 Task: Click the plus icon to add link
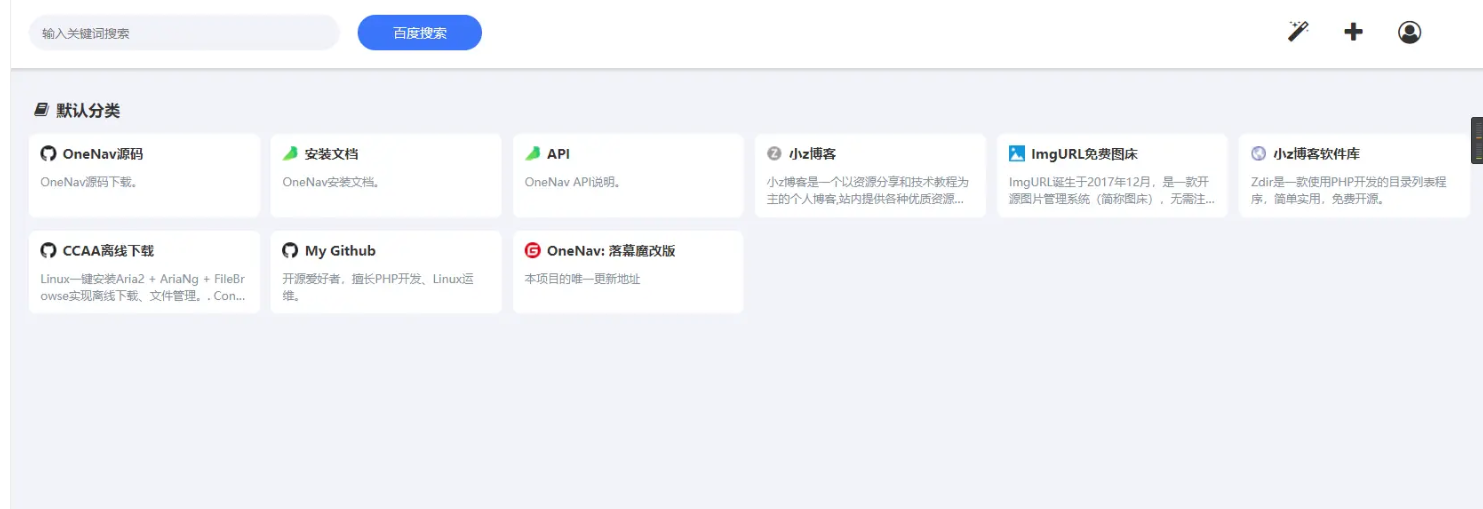(1353, 32)
